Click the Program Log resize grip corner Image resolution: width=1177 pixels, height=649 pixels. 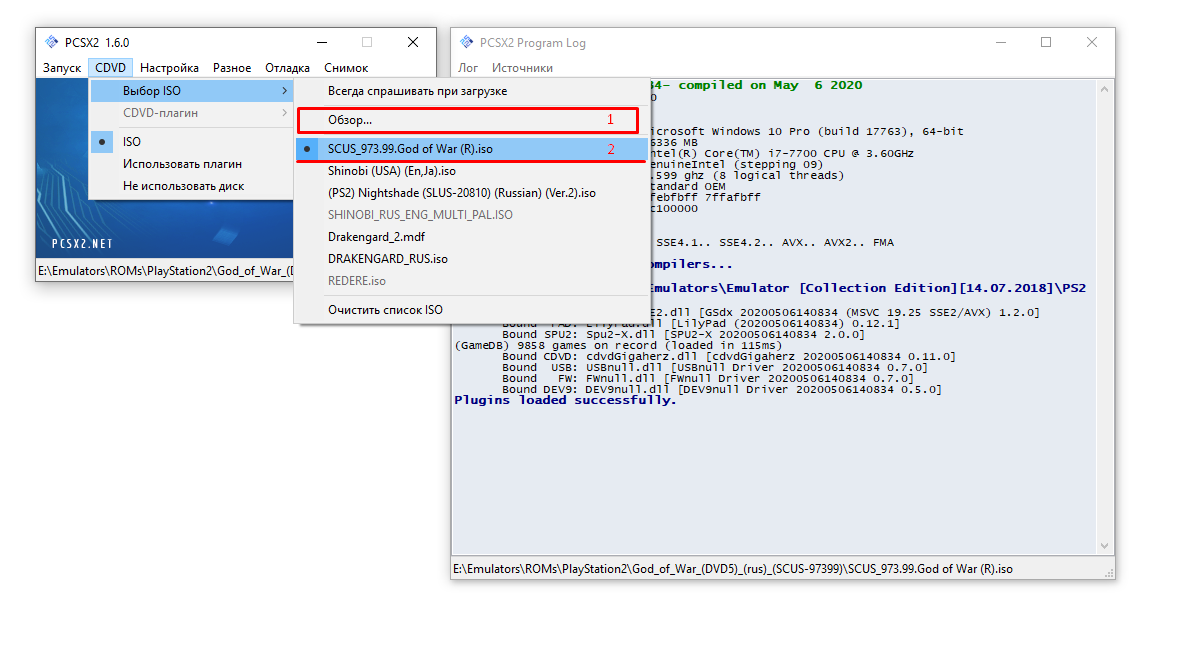click(1109, 572)
